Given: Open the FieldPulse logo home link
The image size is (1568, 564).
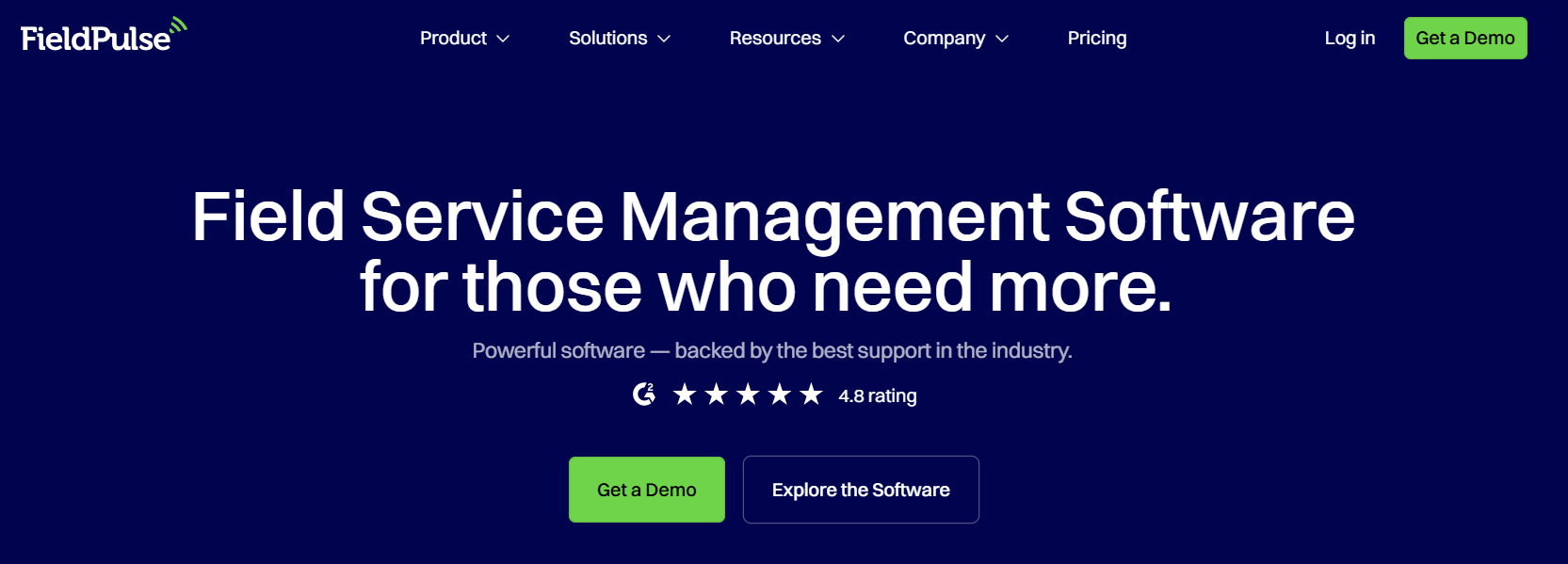Looking at the screenshot, I should click(104, 36).
